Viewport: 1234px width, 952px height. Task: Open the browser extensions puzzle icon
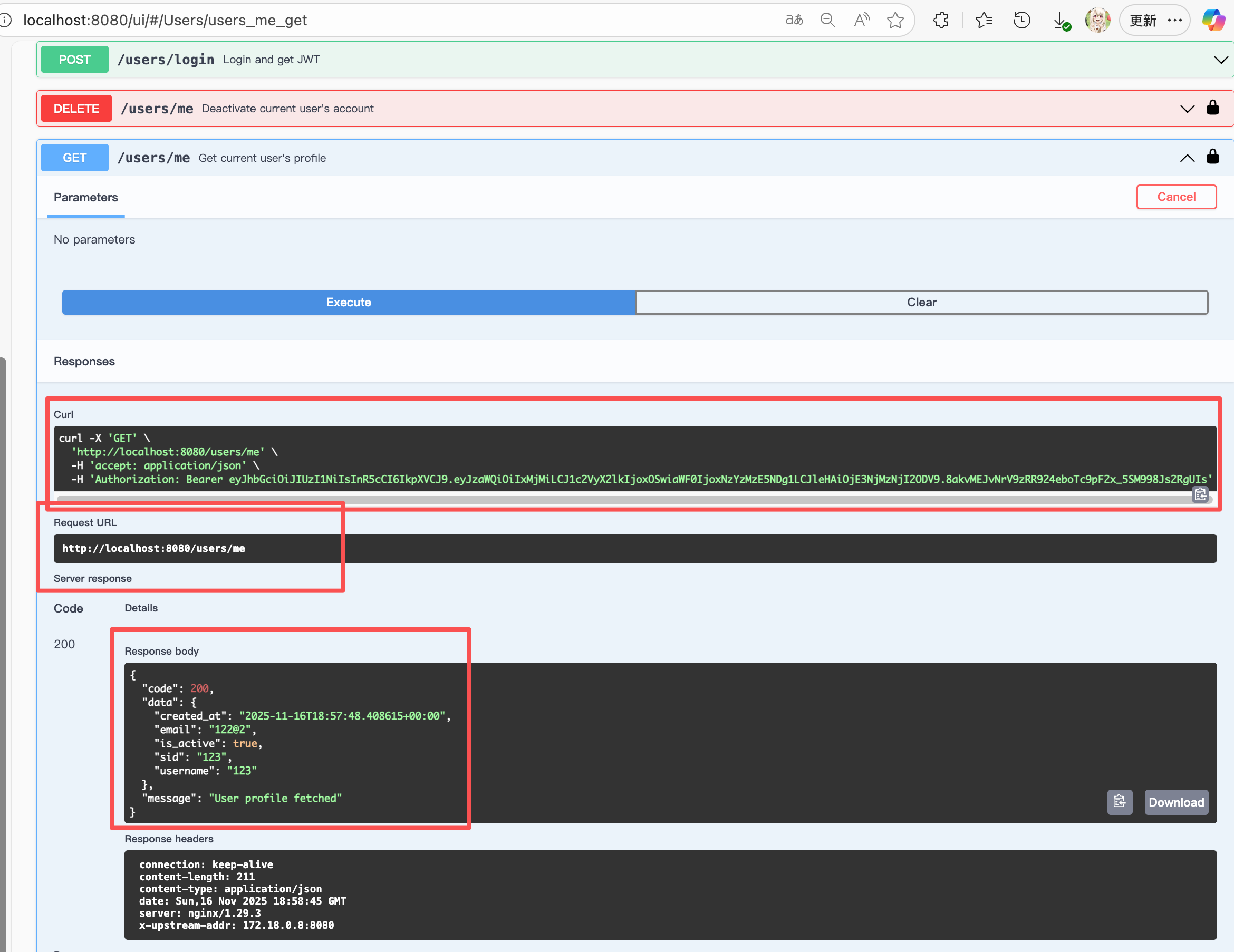tap(941, 21)
